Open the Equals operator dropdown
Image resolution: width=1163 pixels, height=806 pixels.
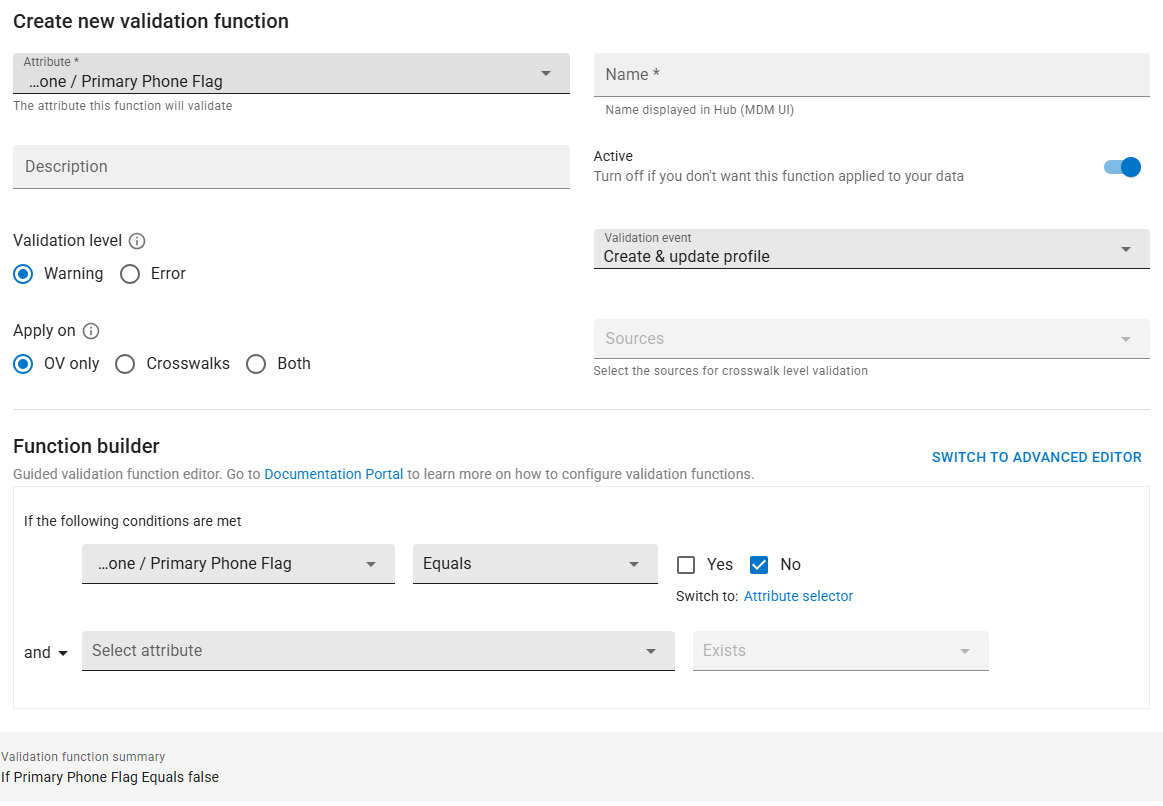535,564
